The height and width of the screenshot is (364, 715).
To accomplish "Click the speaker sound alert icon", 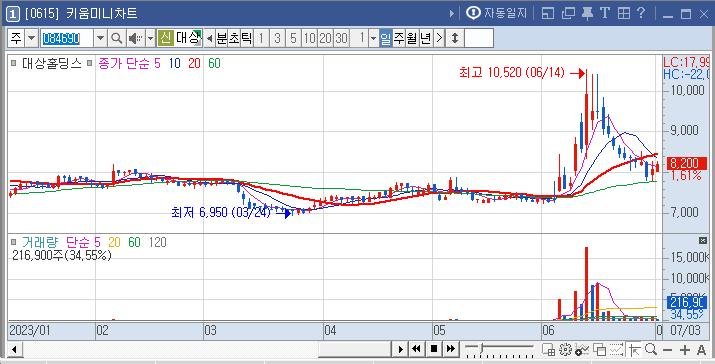I will click(x=135, y=38).
